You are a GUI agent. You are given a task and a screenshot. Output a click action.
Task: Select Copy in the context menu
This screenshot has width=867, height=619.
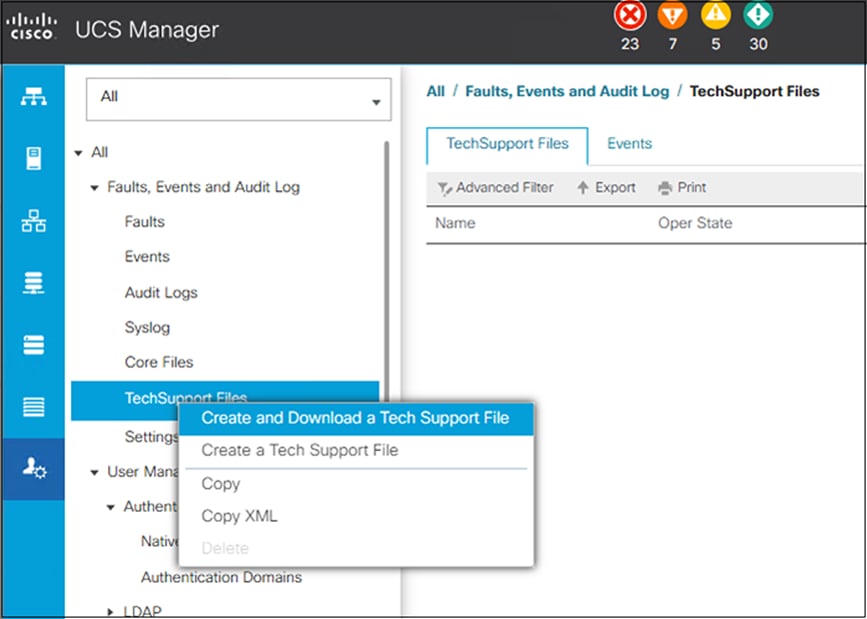click(x=356, y=484)
